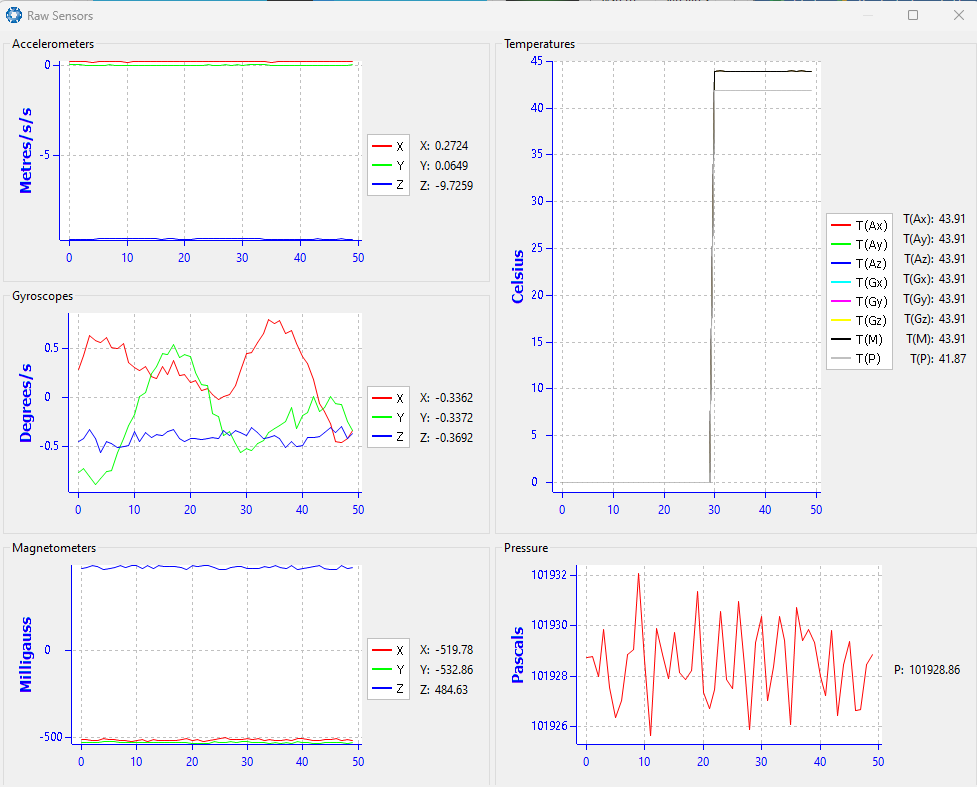Select the T(Gy) magenta legend entry

[846, 301]
